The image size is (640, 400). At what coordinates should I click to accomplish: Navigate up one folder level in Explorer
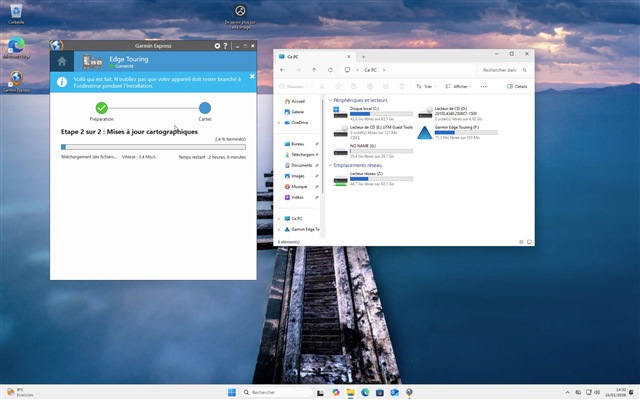click(x=315, y=70)
